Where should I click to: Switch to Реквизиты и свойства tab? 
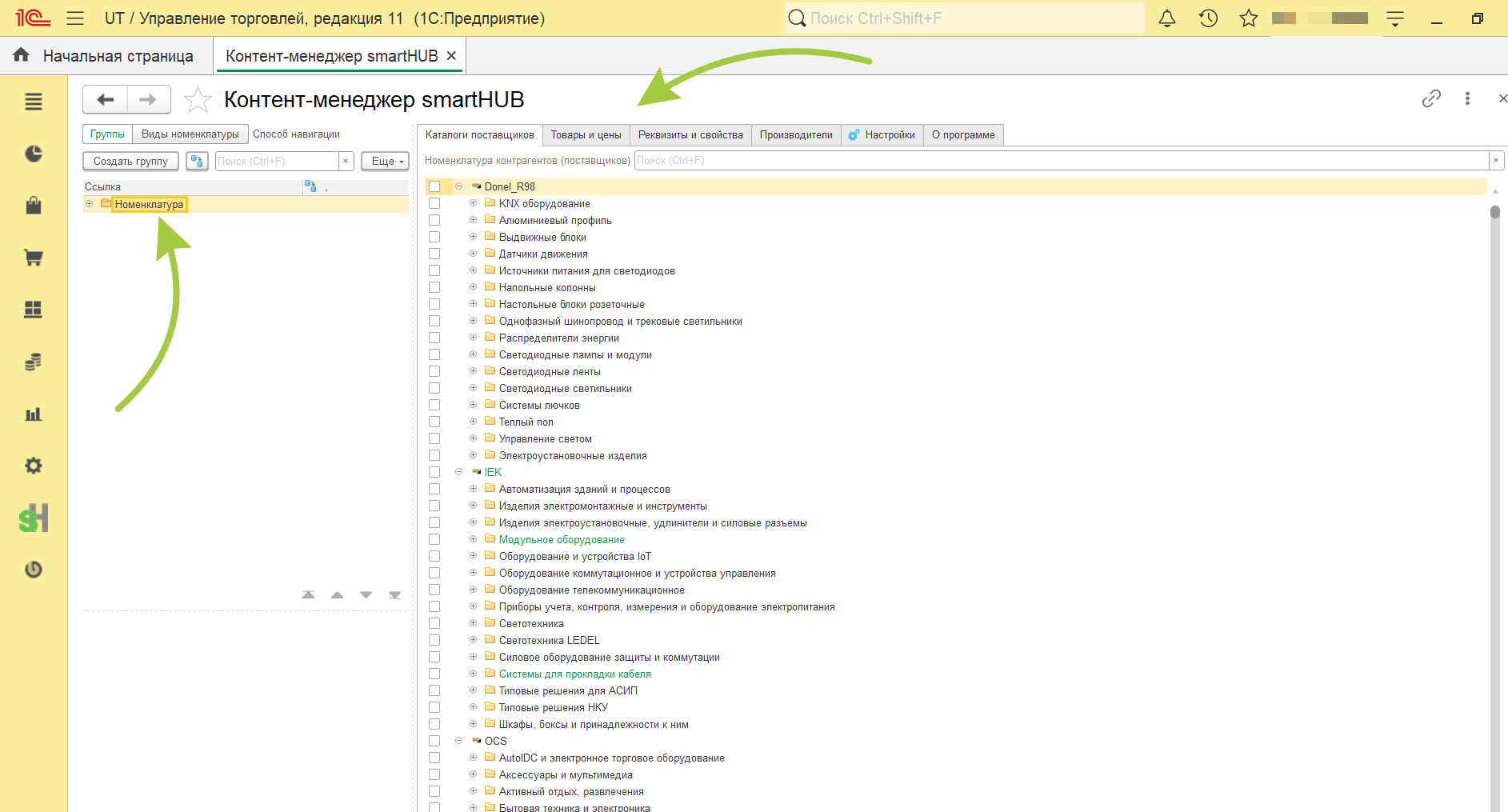690,135
